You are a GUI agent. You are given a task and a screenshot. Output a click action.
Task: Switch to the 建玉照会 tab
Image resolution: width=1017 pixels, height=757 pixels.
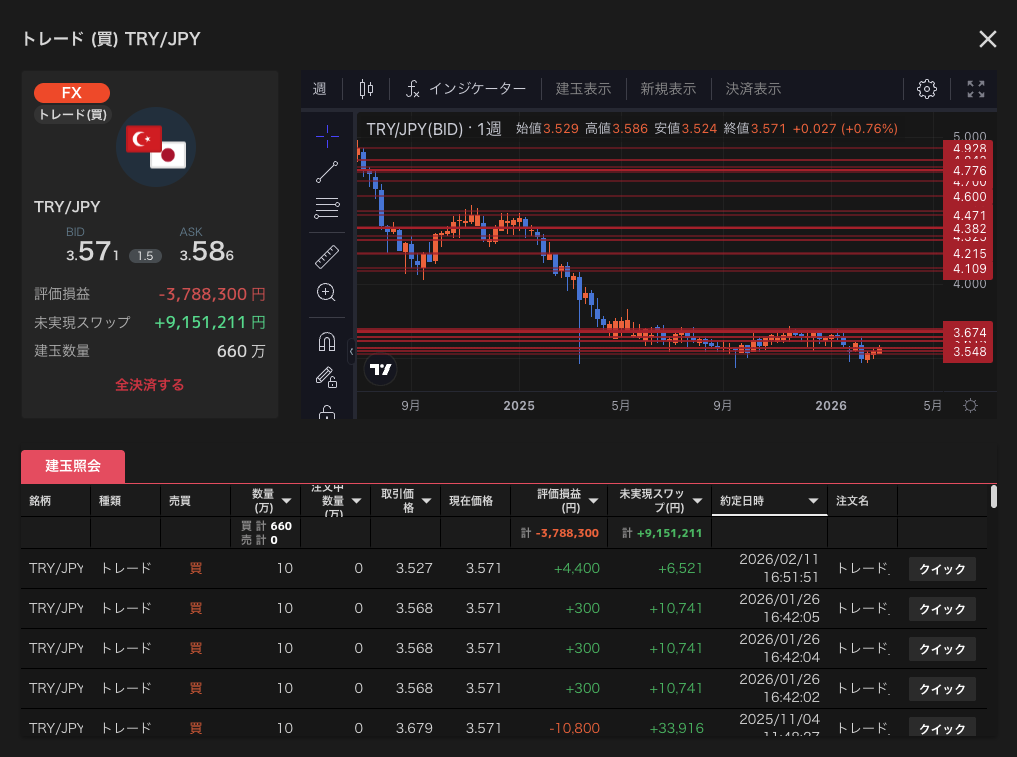(x=73, y=467)
